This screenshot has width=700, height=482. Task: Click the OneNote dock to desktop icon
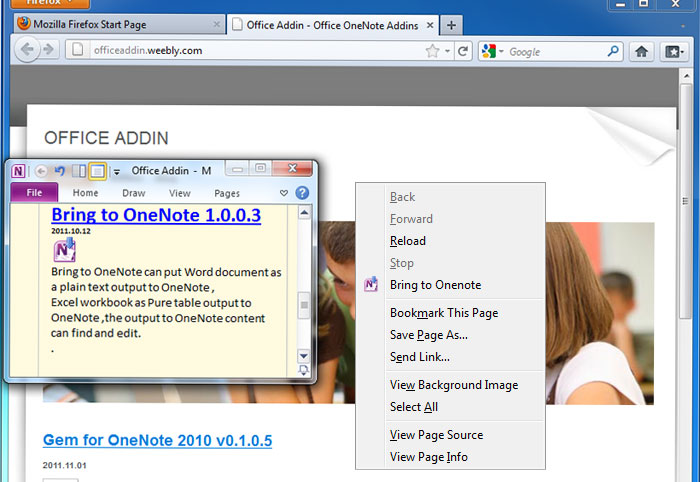(79, 170)
